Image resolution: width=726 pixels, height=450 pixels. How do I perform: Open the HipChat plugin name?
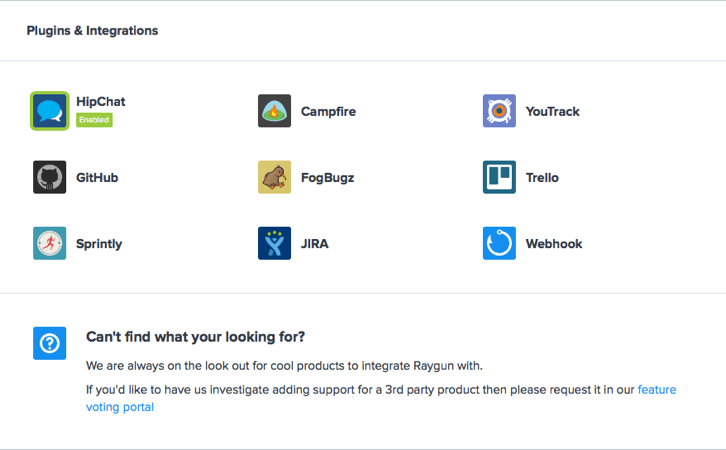tap(100, 102)
